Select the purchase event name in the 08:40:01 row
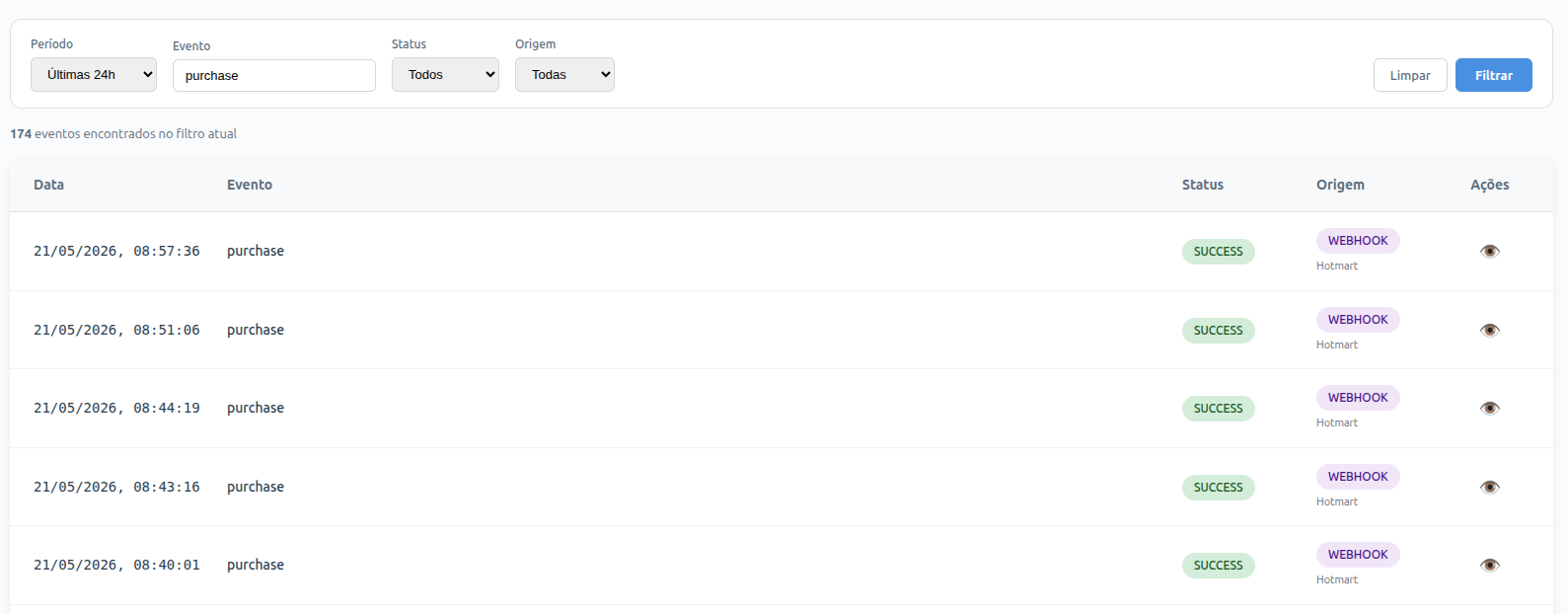This screenshot has width=1568, height=614. (x=256, y=566)
